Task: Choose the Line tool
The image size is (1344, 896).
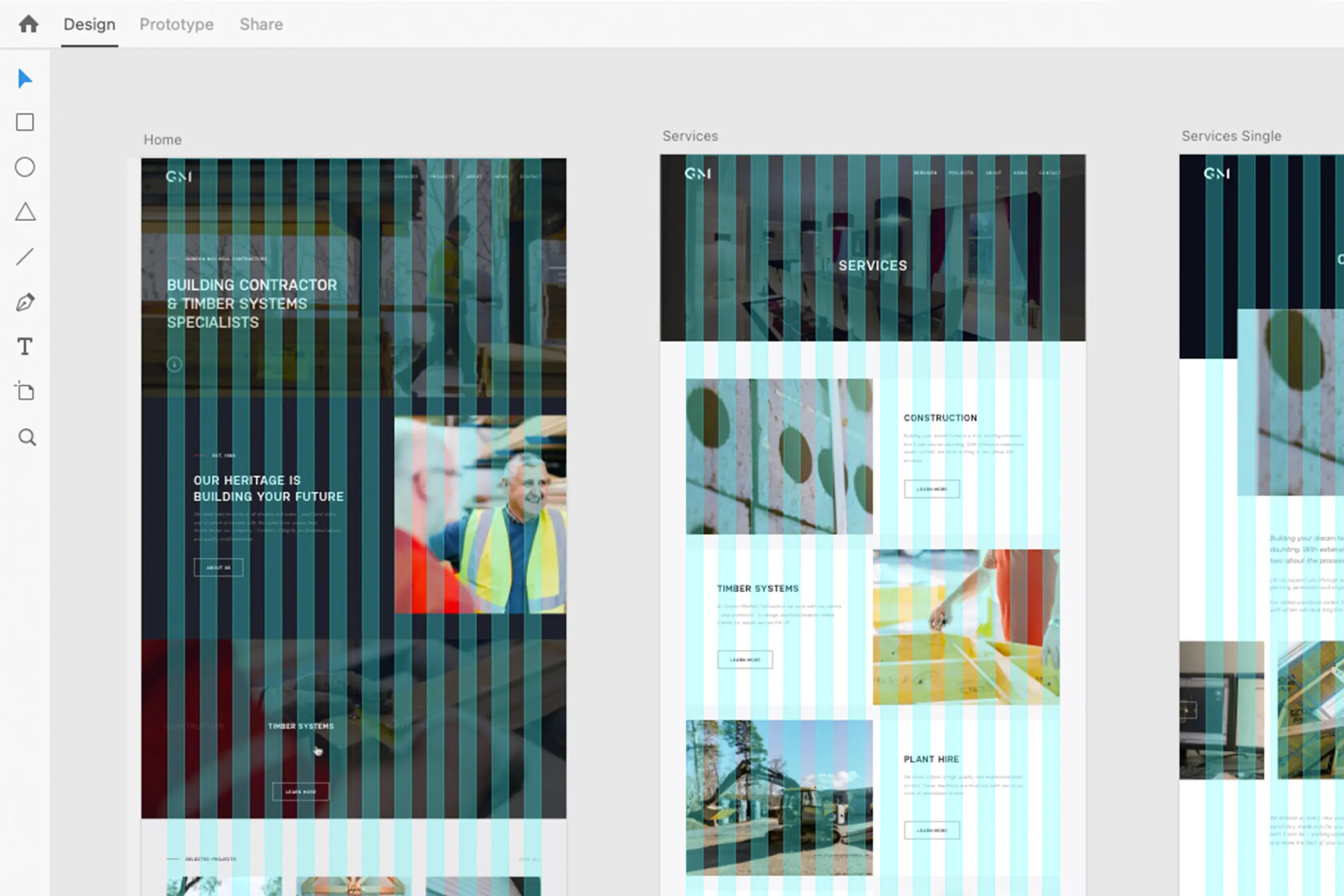Action: tap(25, 257)
